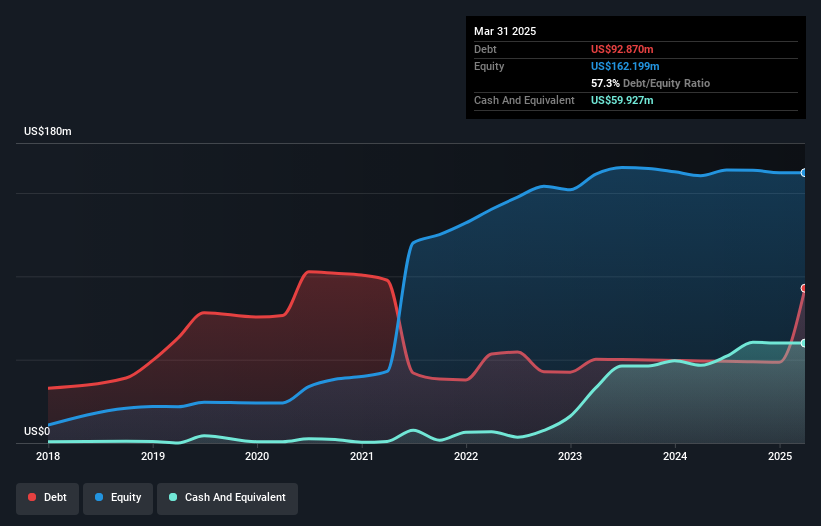This screenshot has height=526, width=821.
Task: Click the Debt row label in tooltip
Action: [x=485, y=49]
